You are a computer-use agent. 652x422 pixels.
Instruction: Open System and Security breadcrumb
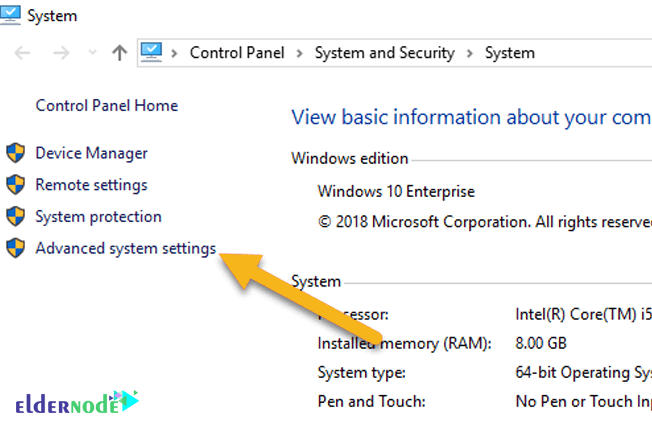[x=385, y=53]
